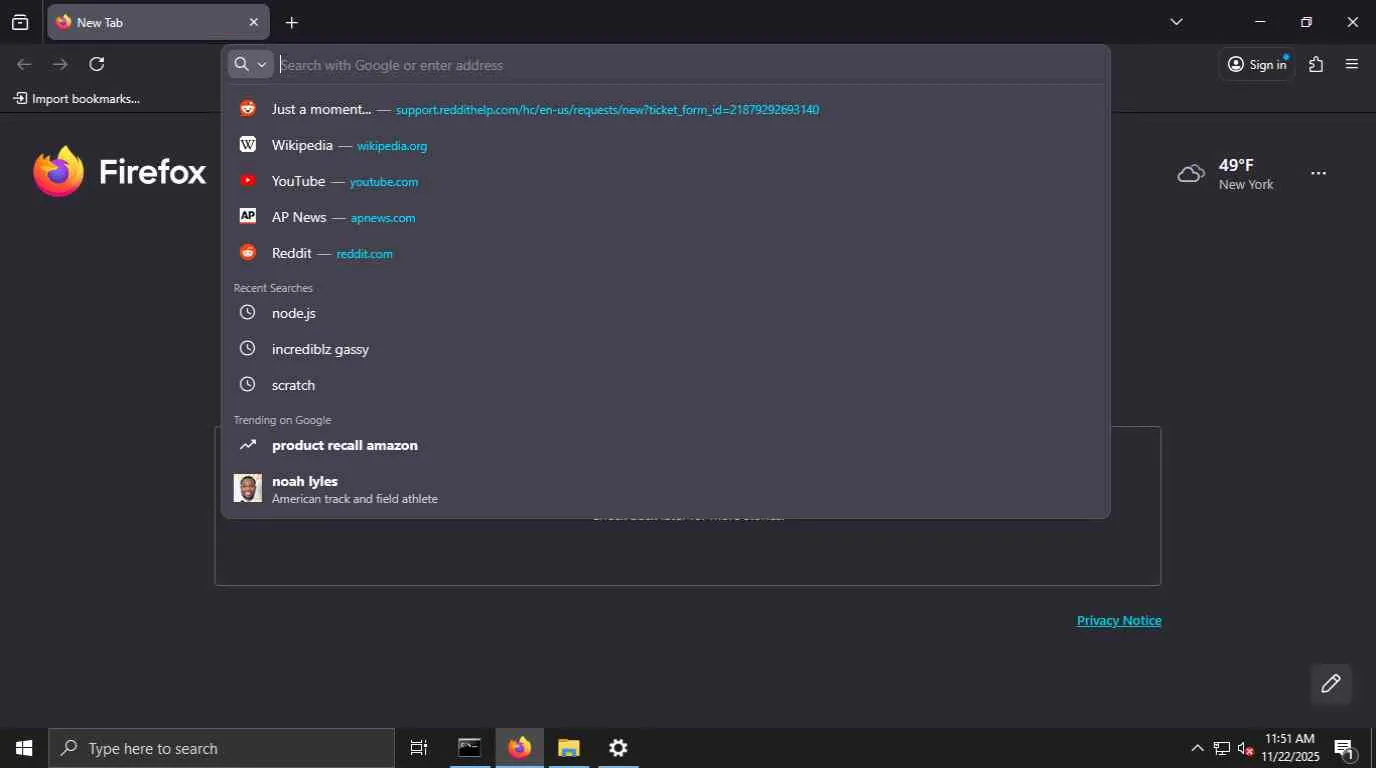
Task: Show hidden system tray icons
Action: 1197,748
